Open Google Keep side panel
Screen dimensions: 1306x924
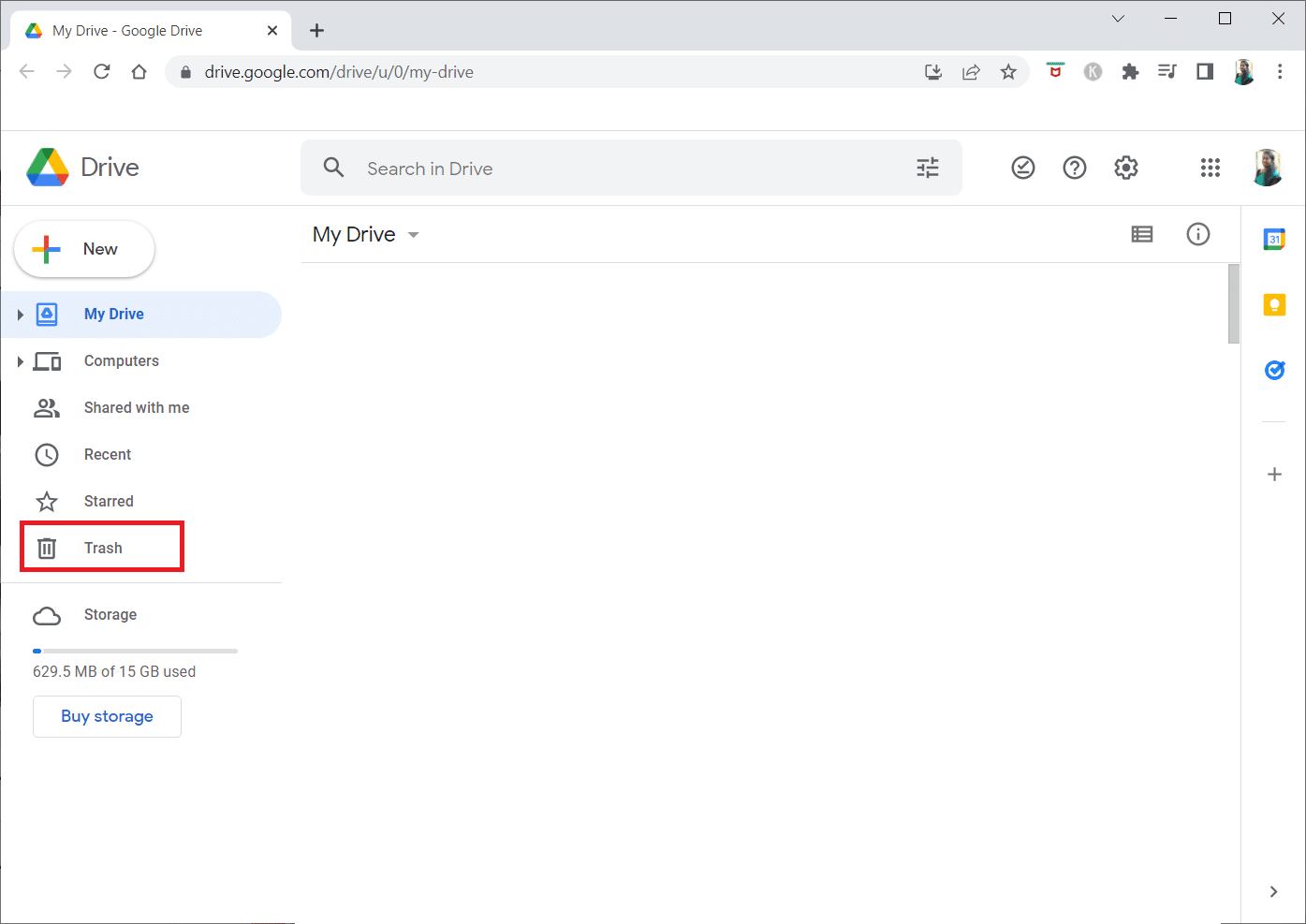(x=1274, y=304)
